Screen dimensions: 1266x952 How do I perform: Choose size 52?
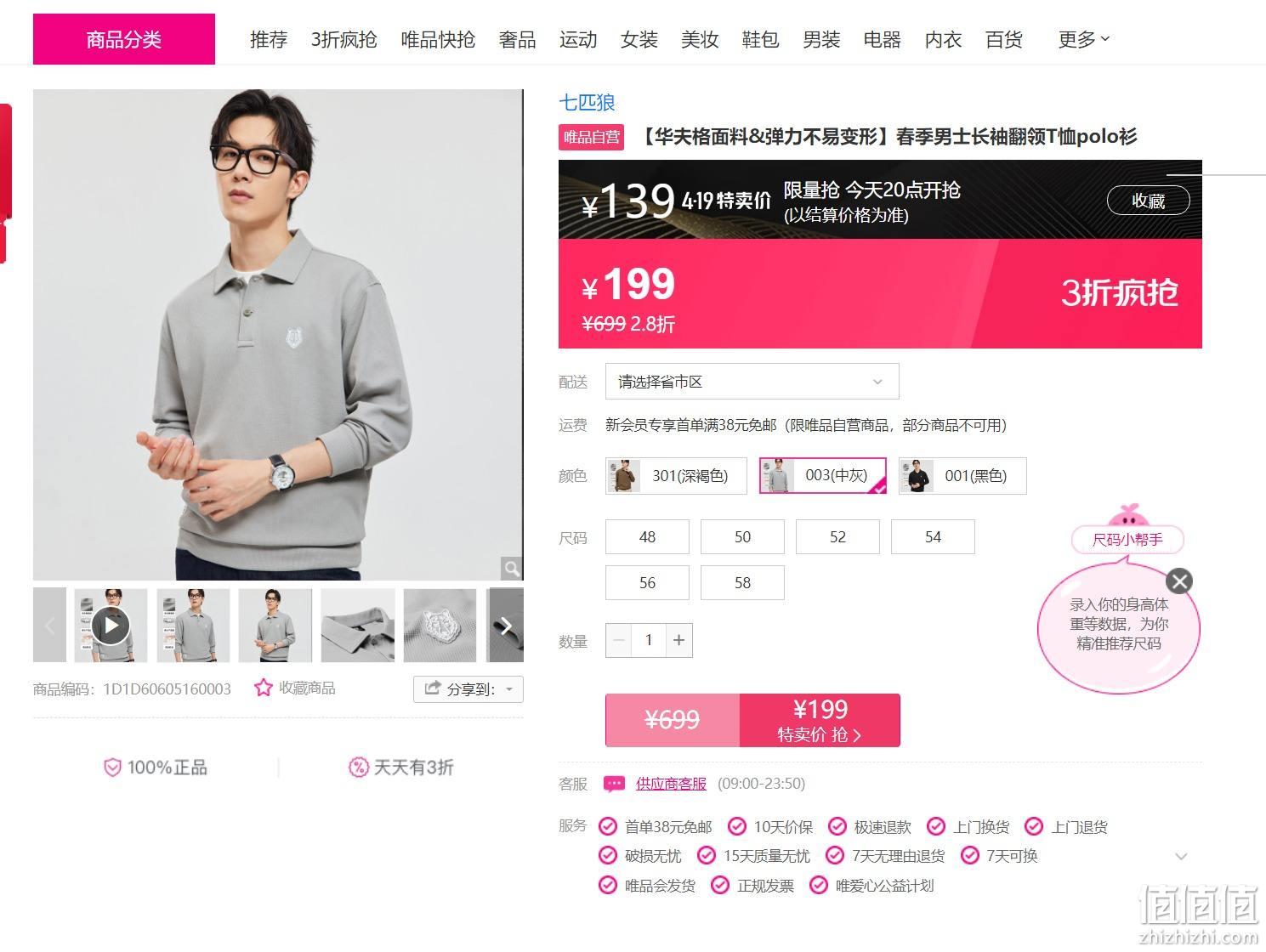837,537
